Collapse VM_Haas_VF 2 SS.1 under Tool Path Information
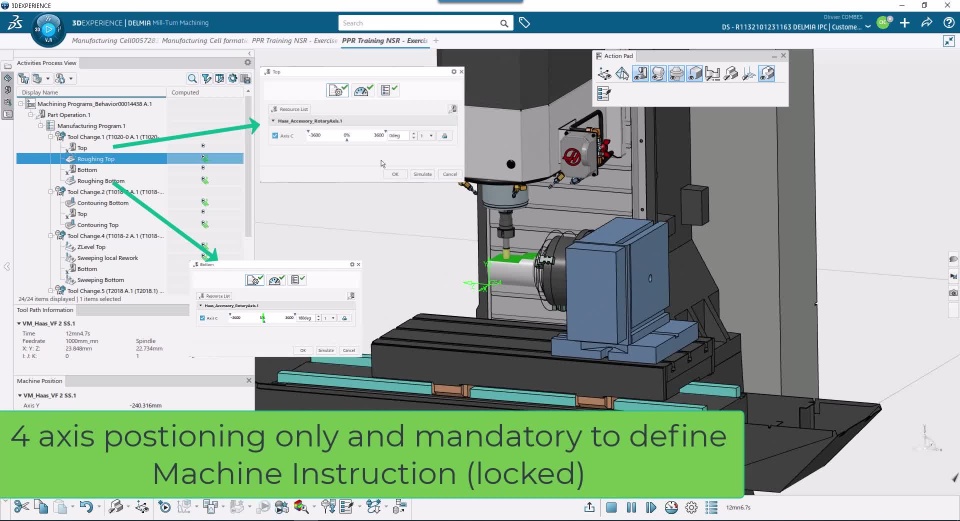Image resolution: width=960 pixels, height=521 pixels. click(19, 323)
